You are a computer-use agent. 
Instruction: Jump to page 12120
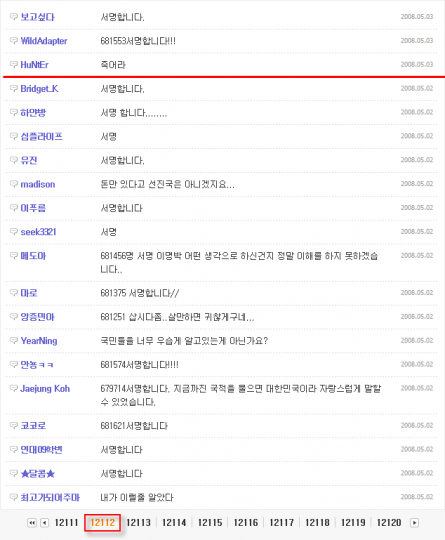[389, 523]
